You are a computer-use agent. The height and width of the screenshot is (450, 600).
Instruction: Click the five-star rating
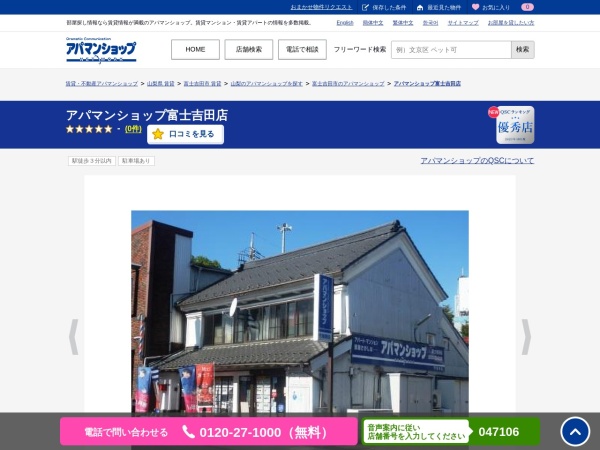pos(89,129)
